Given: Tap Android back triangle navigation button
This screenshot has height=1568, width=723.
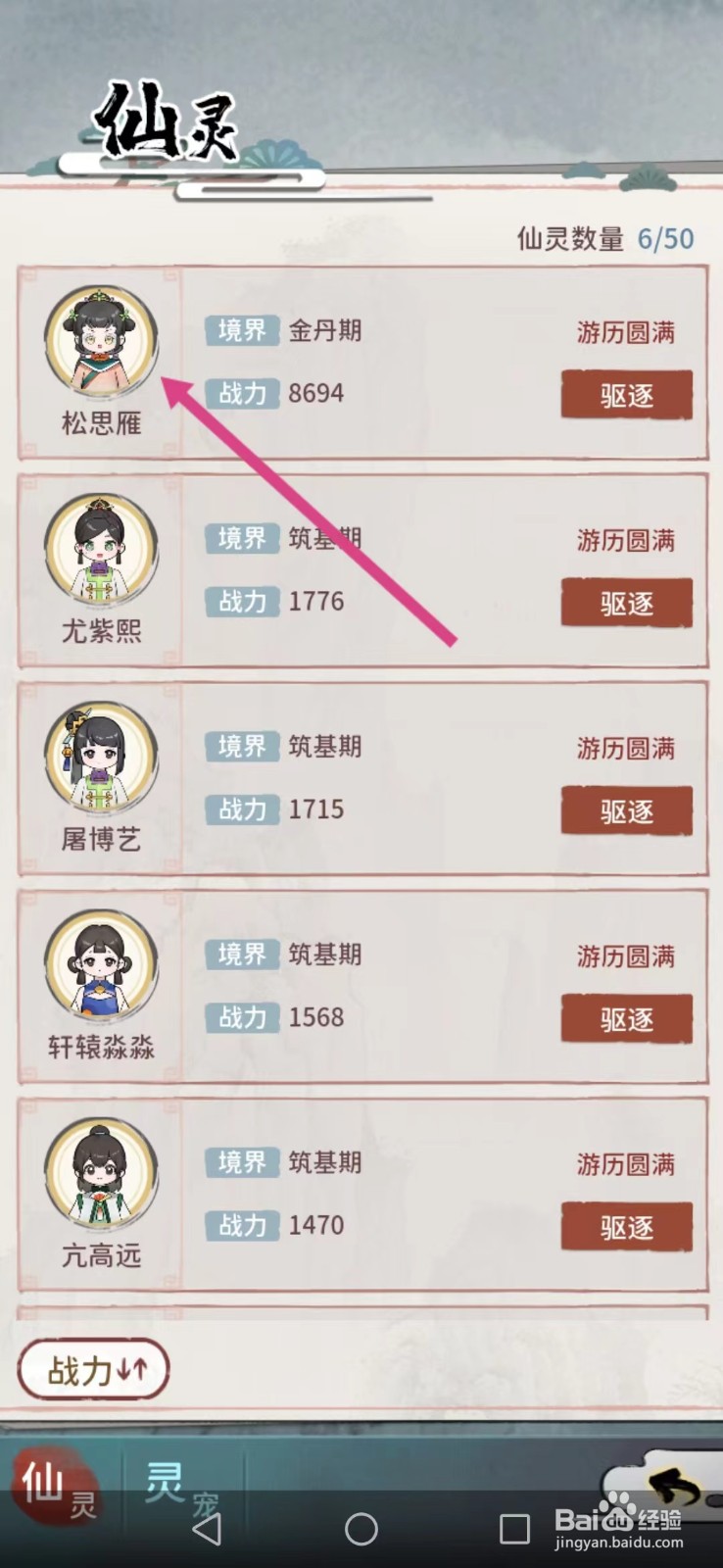Looking at the screenshot, I should click(x=207, y=1529).
